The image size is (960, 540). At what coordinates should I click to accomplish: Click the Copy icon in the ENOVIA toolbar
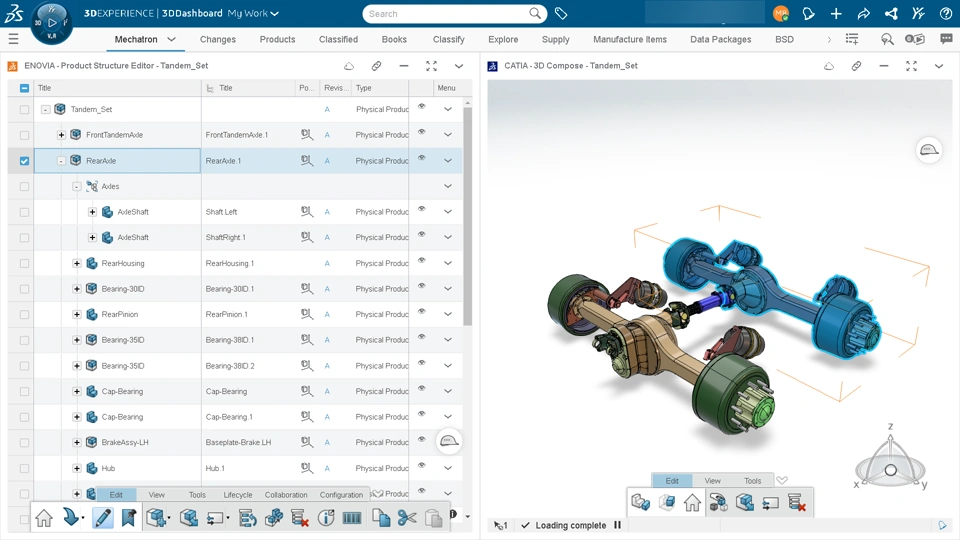pyautogui.click(x=381, y=518)
